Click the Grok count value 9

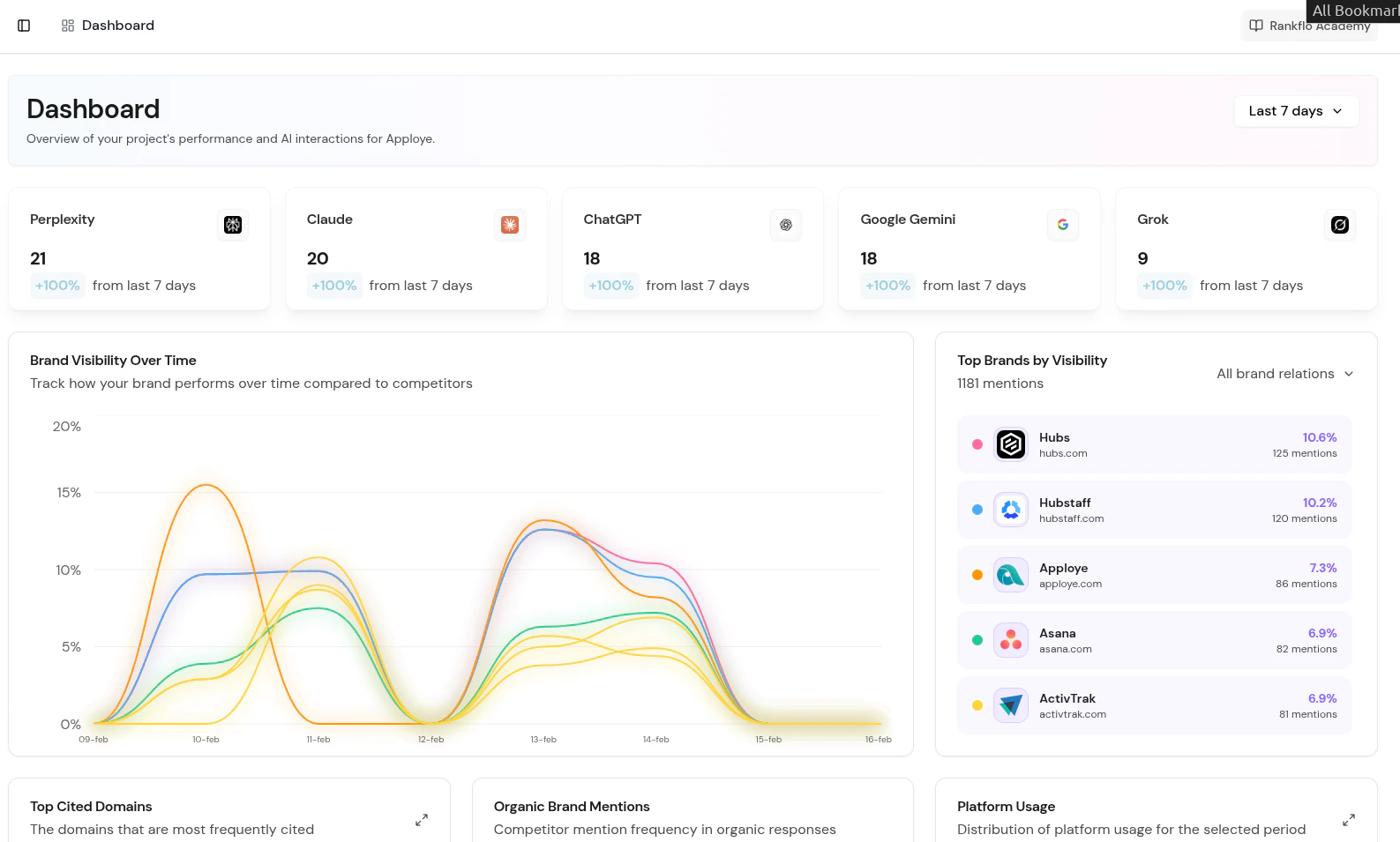click(1143, 258)
